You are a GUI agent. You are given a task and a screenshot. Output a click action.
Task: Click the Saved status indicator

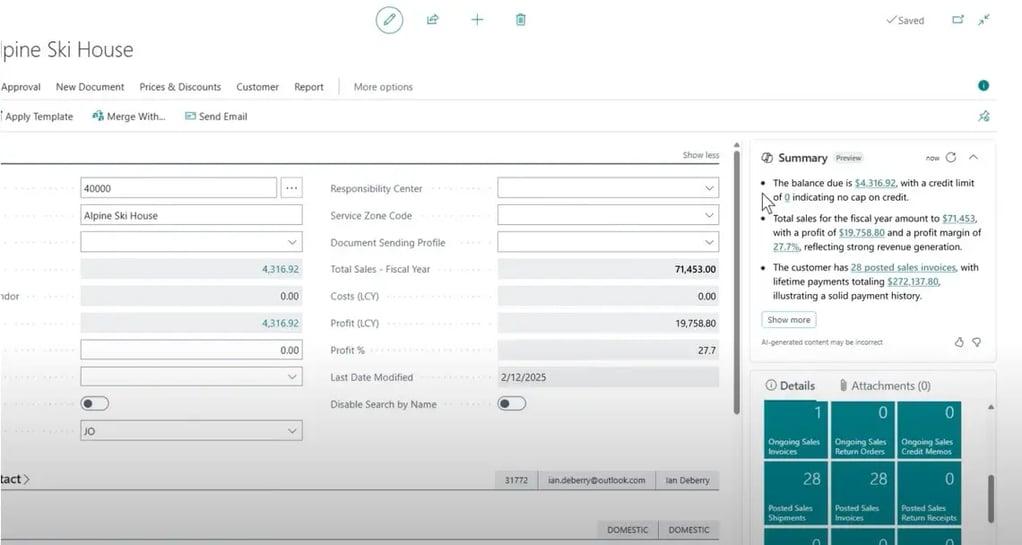click(x=905, y=20)
